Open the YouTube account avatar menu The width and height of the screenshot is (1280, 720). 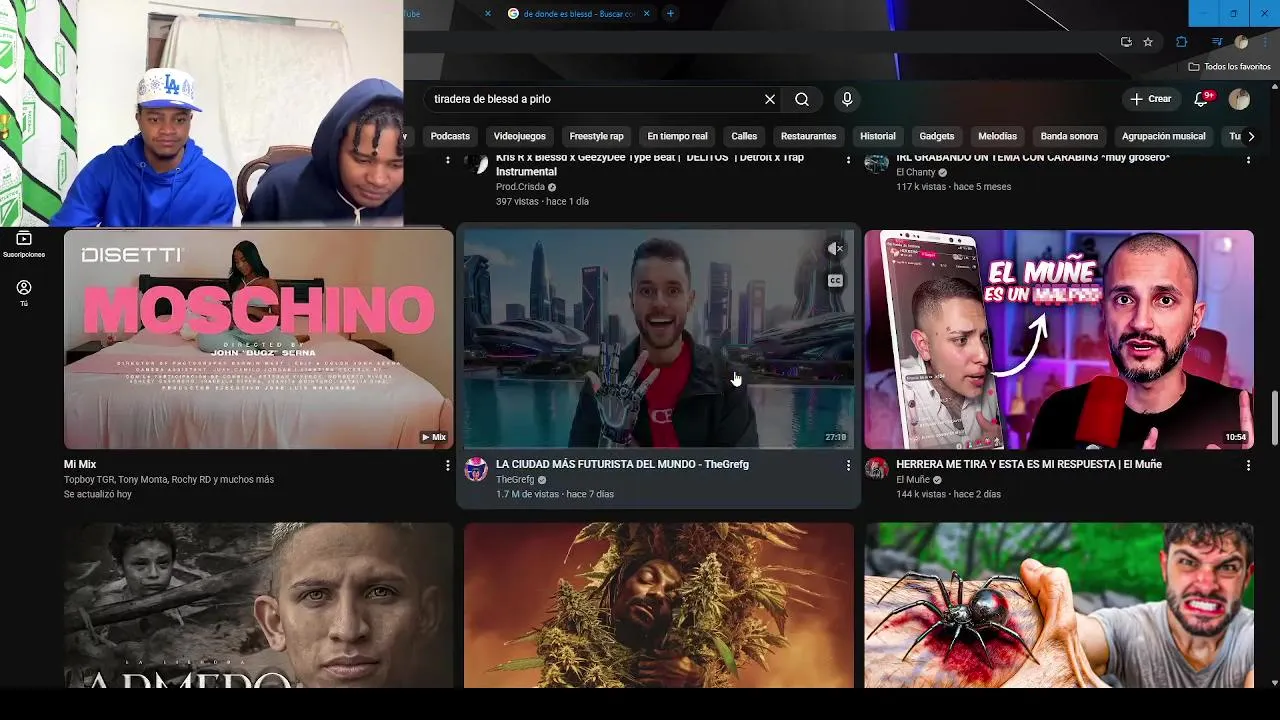click(x=1239, y=99)
